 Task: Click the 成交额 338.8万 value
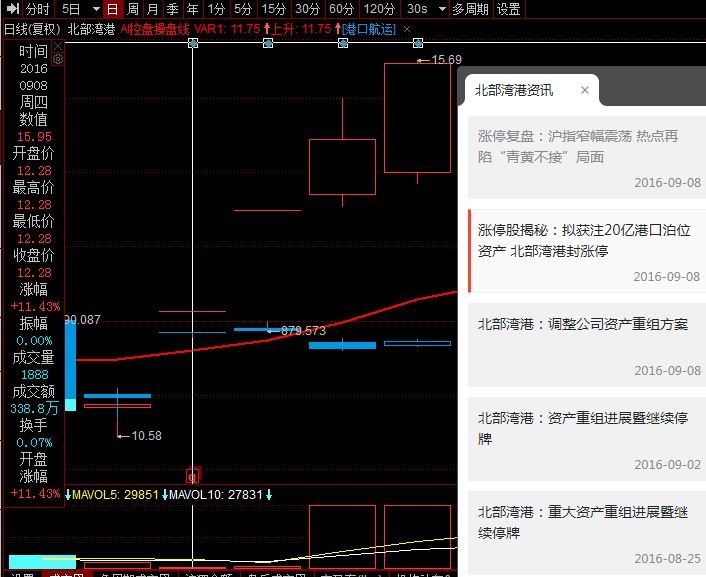[x=34, y=409]
